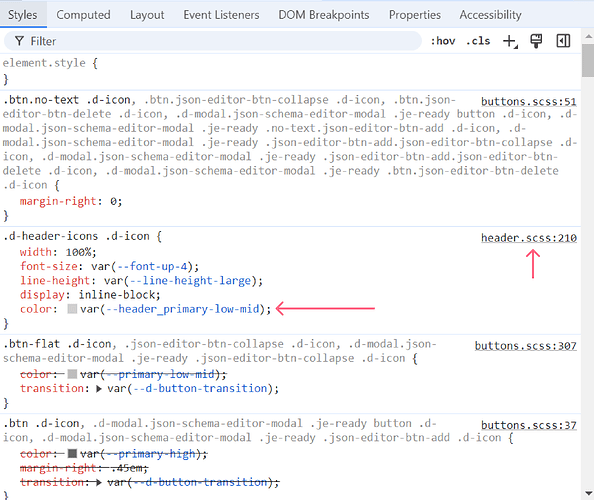Open the Layout tab
Screen dimensions: 594x500
click(147, 15)
